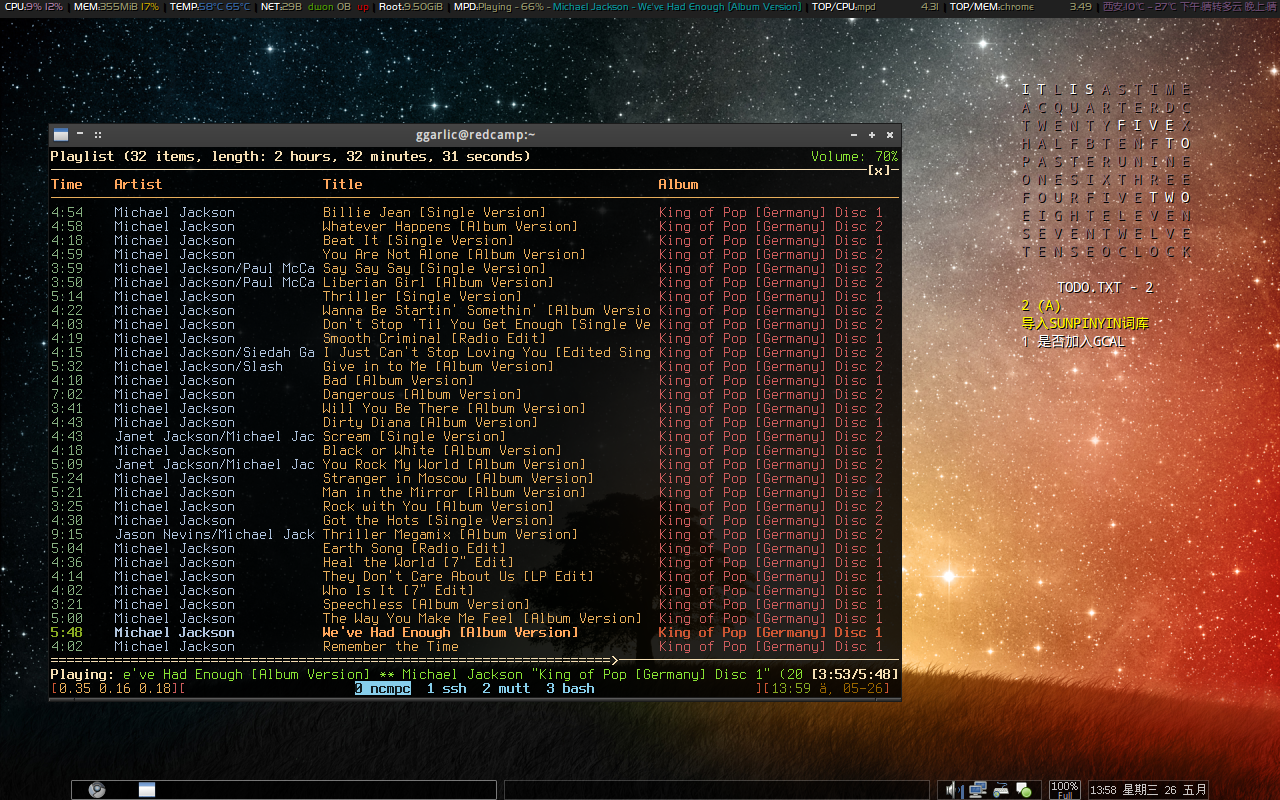Select track Smooth Criminal [Radio Edit]
This screenshot has height=800, width=1280.
tap(434, 338)
